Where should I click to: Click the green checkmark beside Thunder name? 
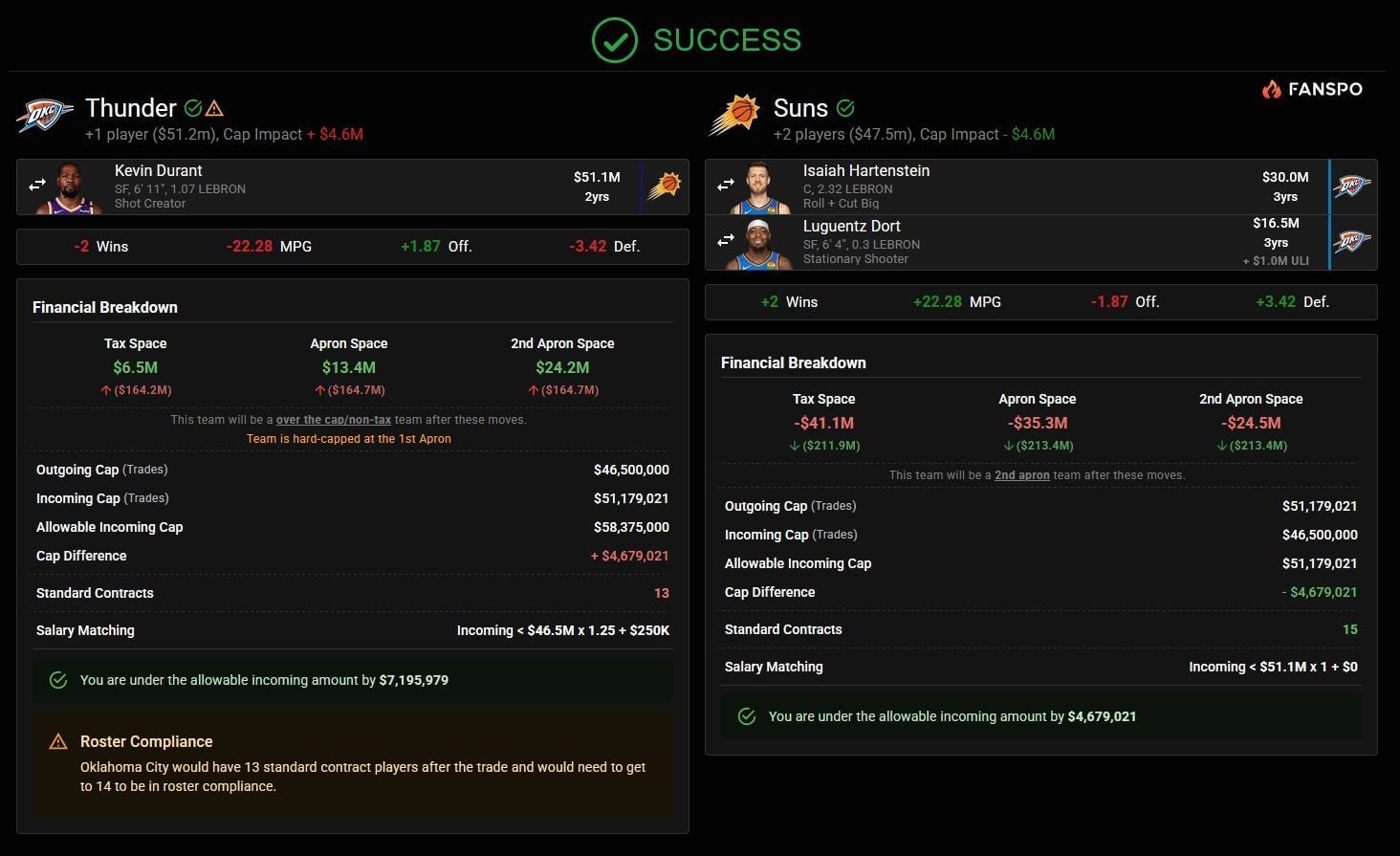(x=193, y=108)
